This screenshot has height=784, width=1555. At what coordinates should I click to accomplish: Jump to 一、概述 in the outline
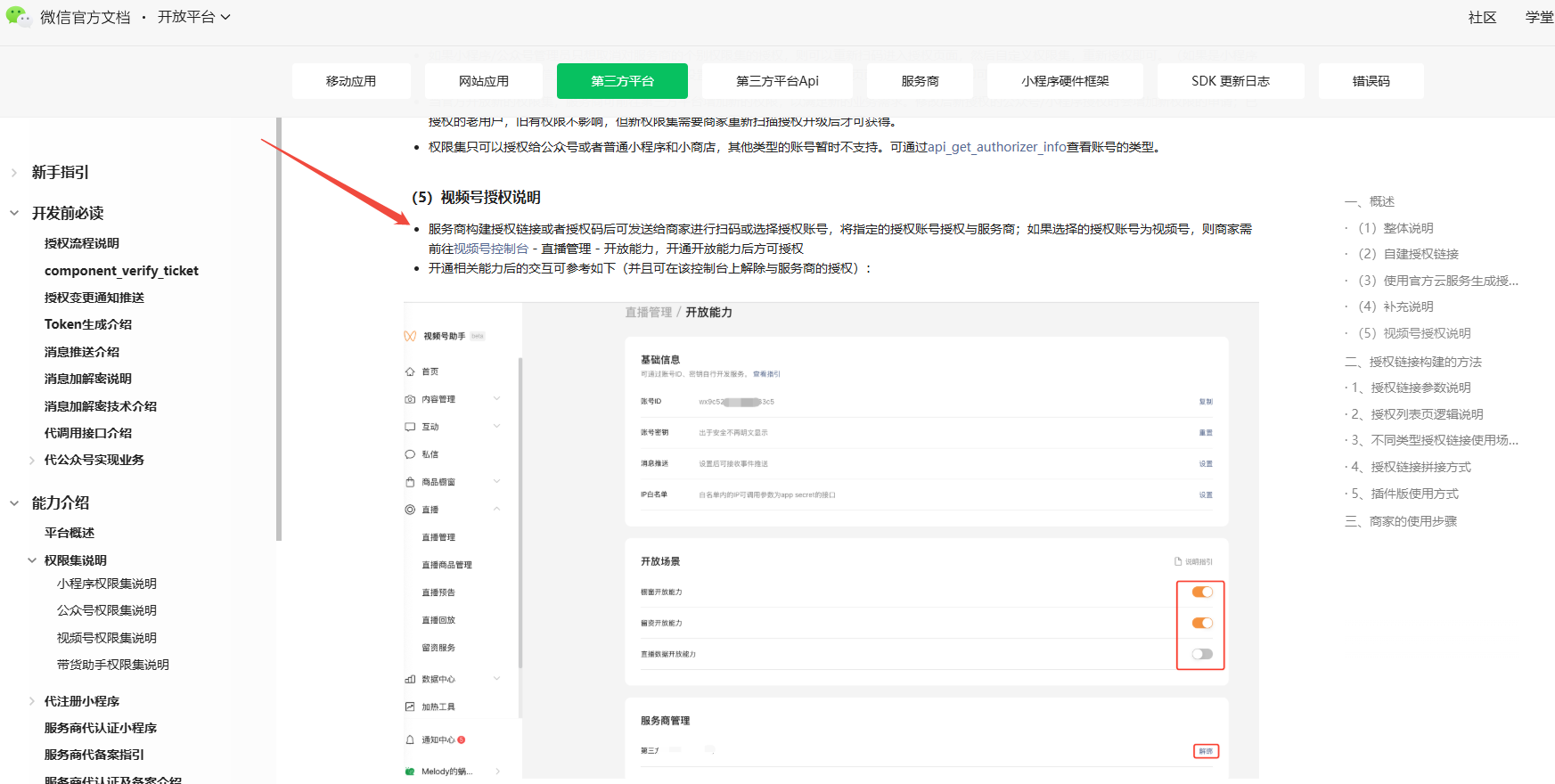click(x=1370, y=201)
